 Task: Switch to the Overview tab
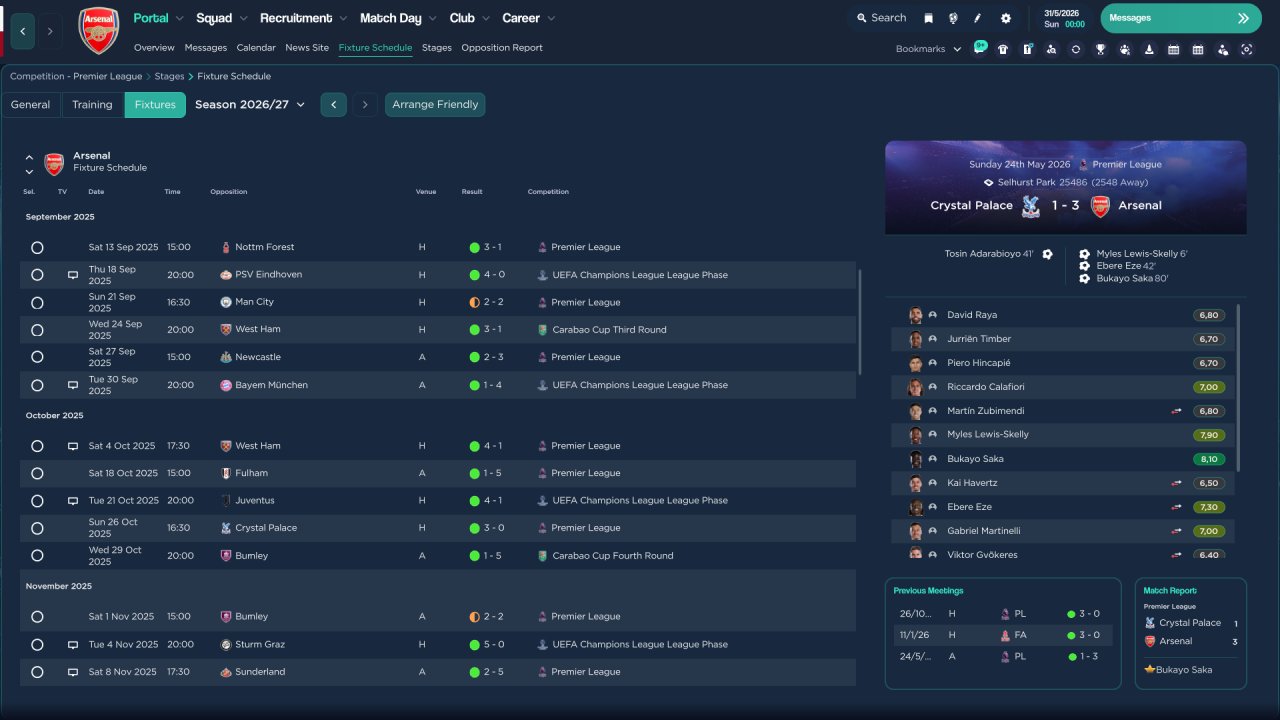point(154,48)
